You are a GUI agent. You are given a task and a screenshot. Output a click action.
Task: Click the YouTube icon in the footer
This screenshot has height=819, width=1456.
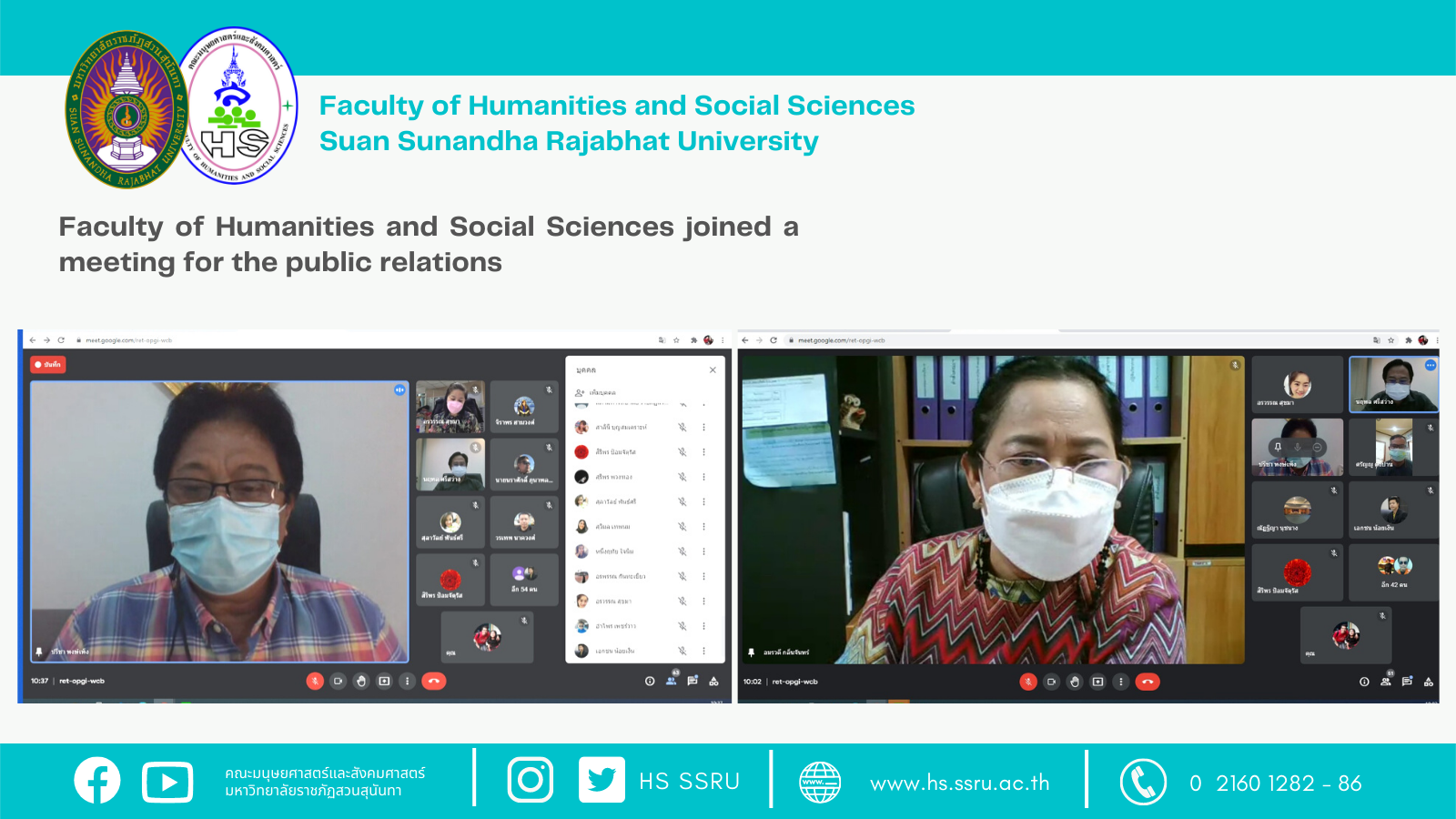tap(167, 782)
